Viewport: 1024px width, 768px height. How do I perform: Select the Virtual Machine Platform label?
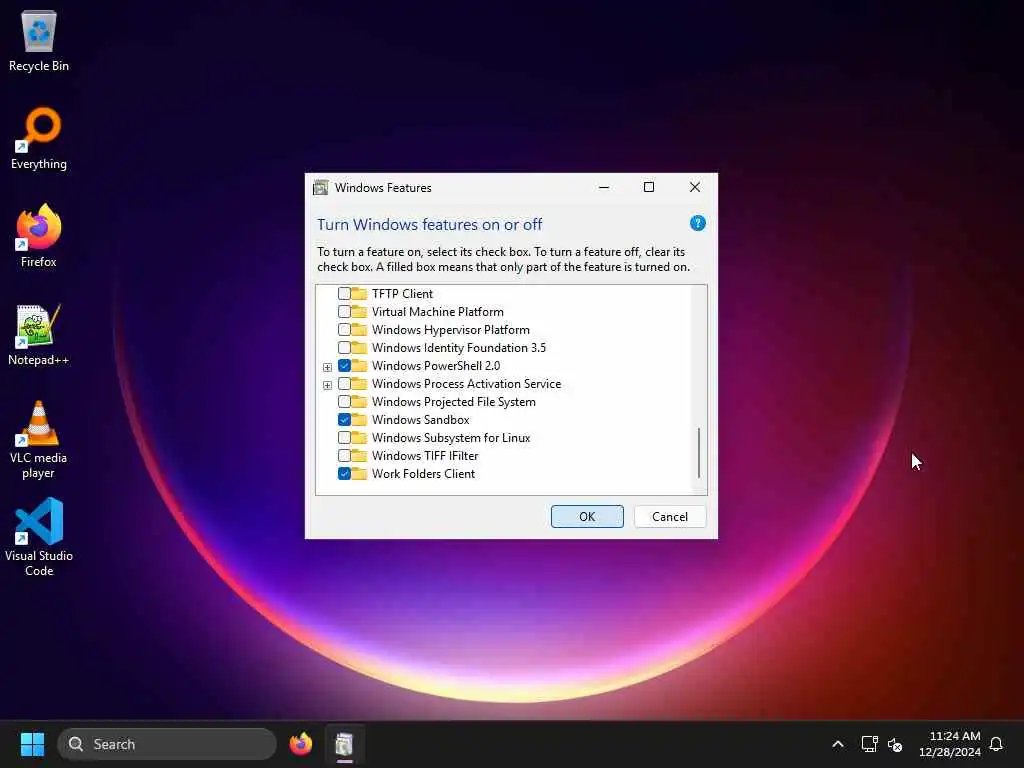point(438,312)
